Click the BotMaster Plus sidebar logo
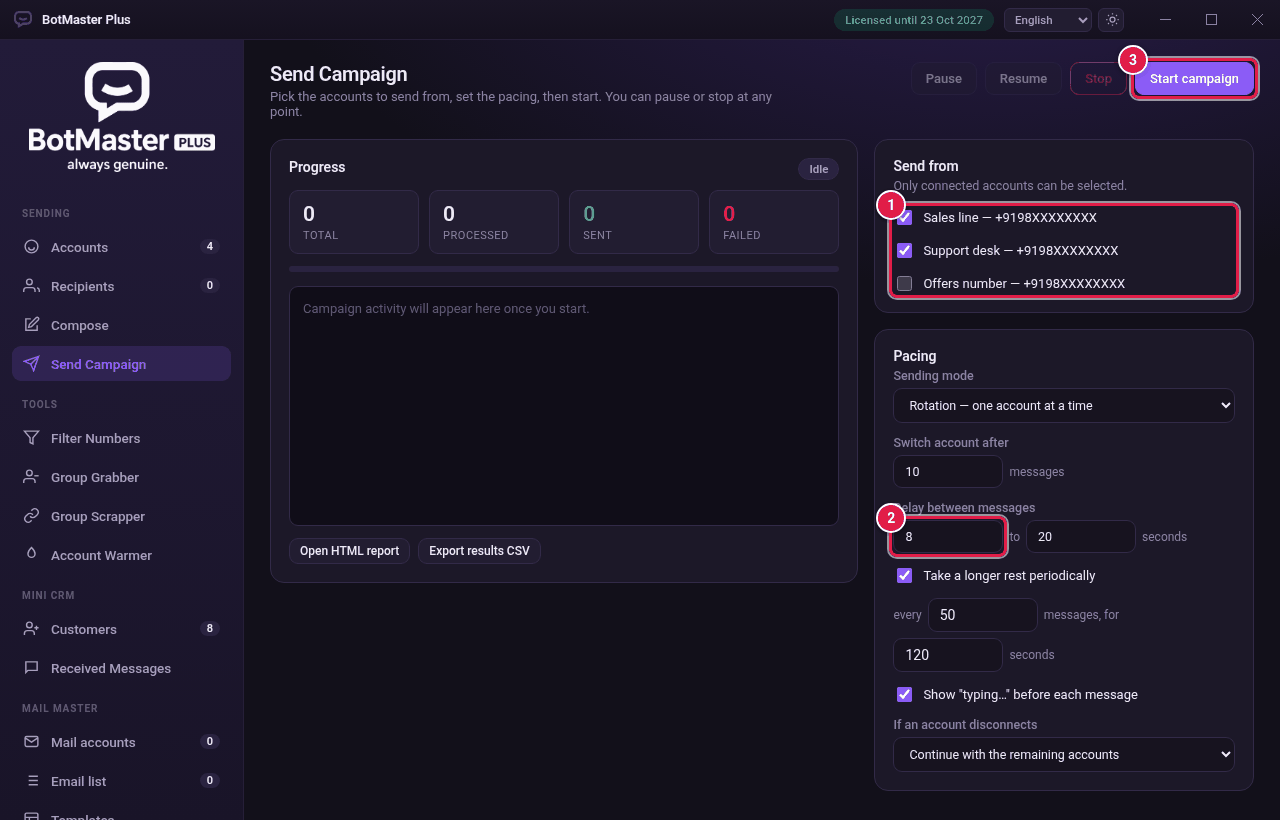This screenshot has width=1280, height=820. tap(121, 117)
